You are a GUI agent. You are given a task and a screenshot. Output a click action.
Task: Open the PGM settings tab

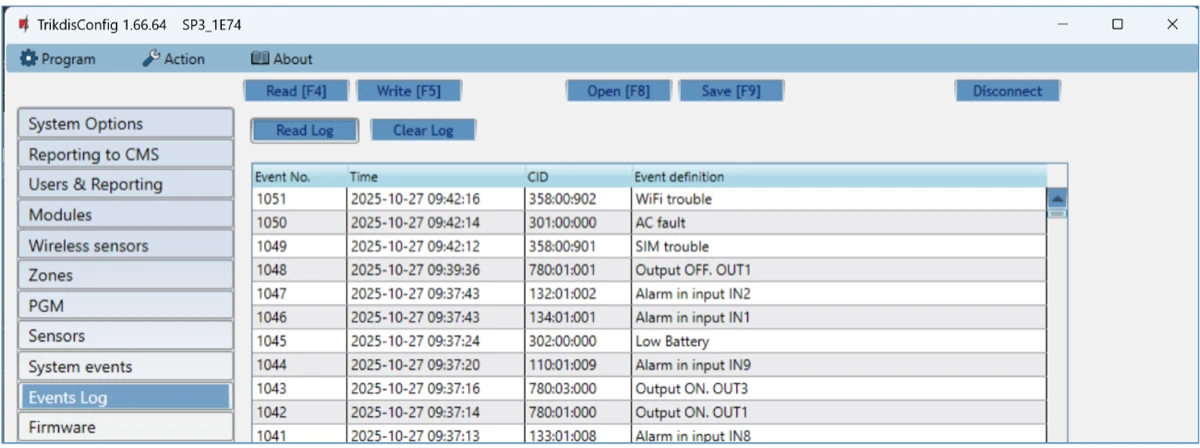[125, 306]
